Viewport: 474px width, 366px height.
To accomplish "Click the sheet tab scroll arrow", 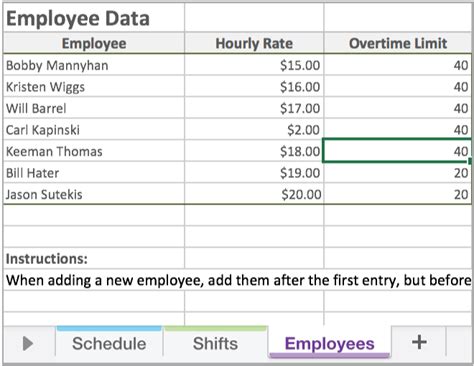I will [x=28, y=343].
